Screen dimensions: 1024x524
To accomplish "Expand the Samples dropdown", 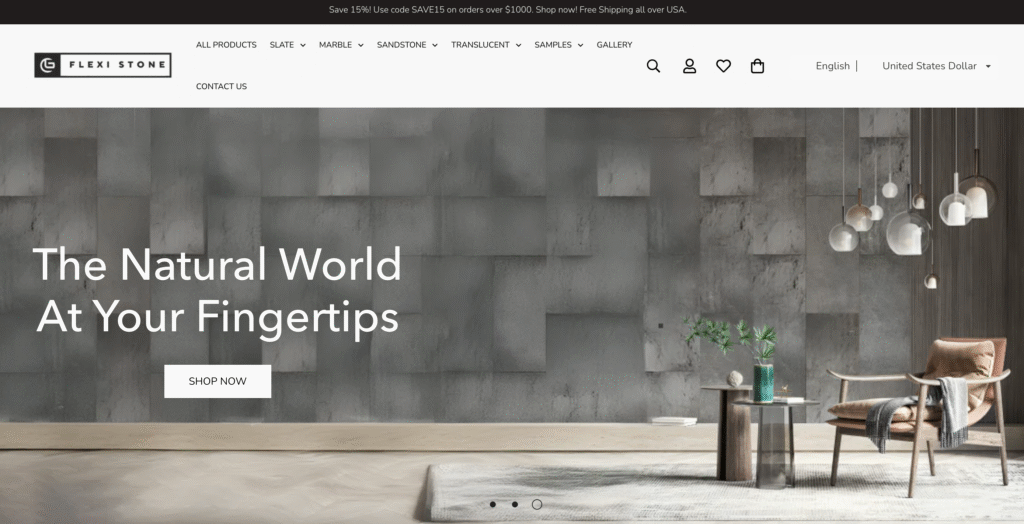I will [558, 45].
